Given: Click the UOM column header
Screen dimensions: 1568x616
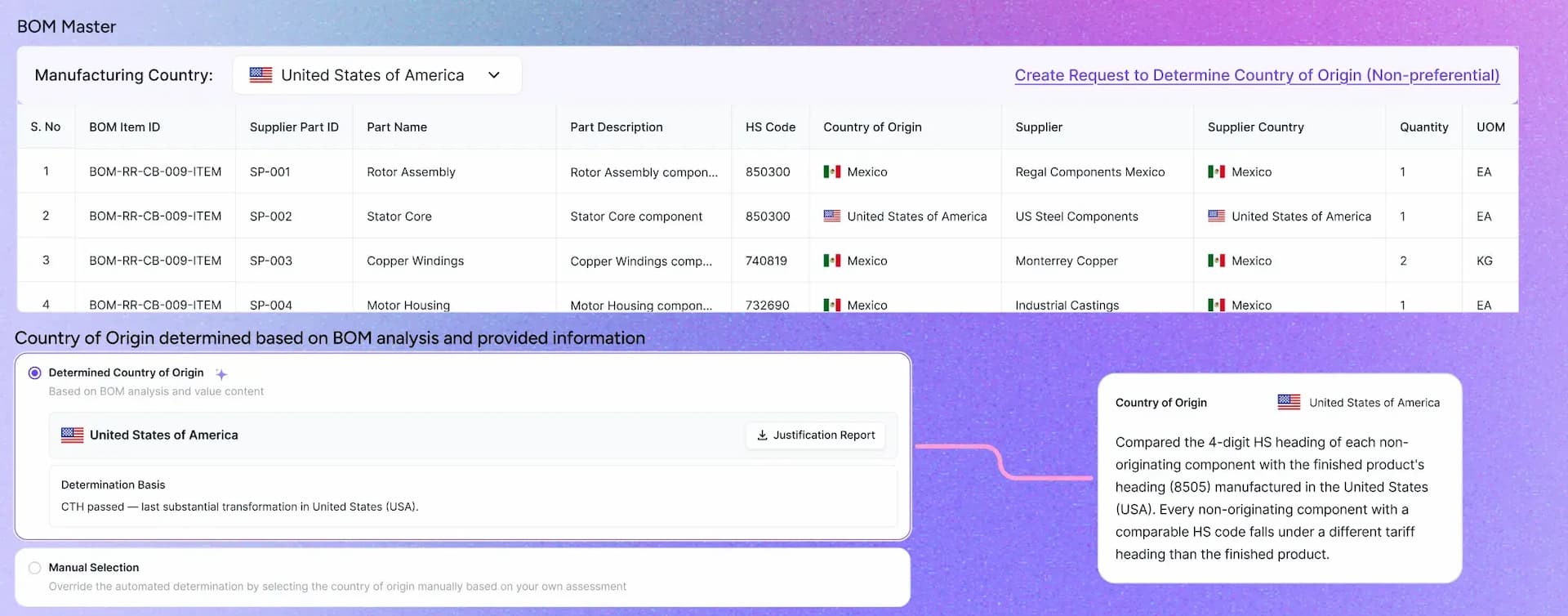Looking at the screenshot, I should point(1490,127).
